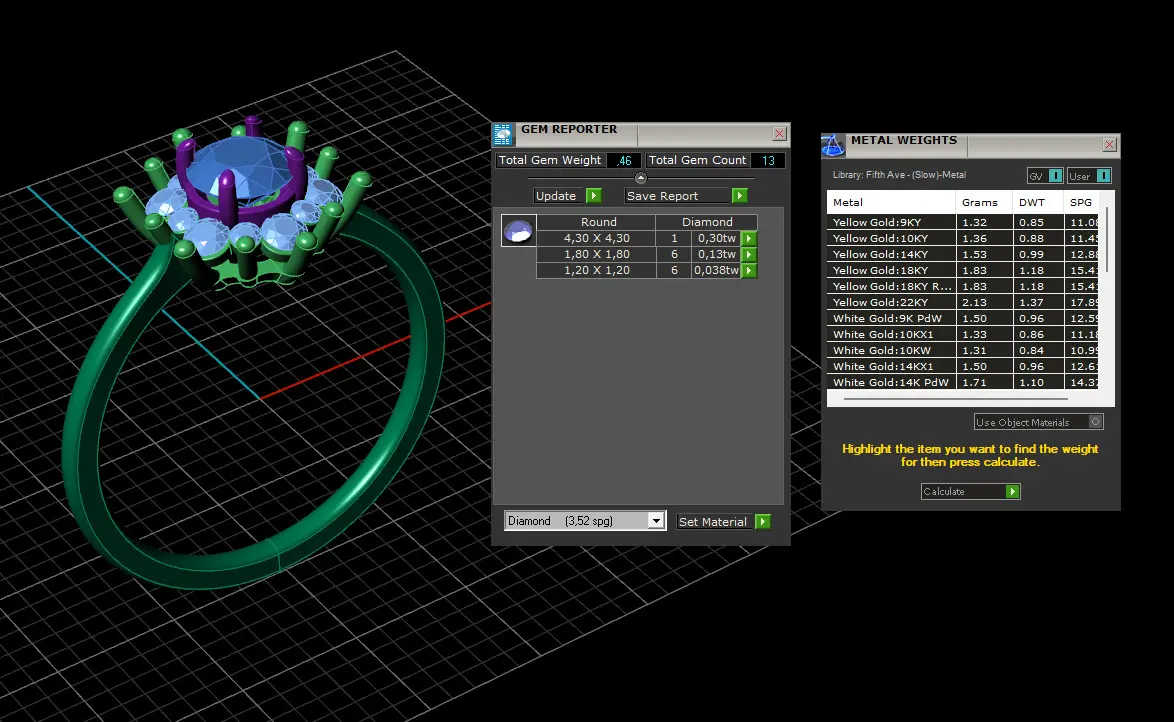Click the Total Gem Weight value field
Viewport: 1174px width, 722px height.
pos(624,160)
